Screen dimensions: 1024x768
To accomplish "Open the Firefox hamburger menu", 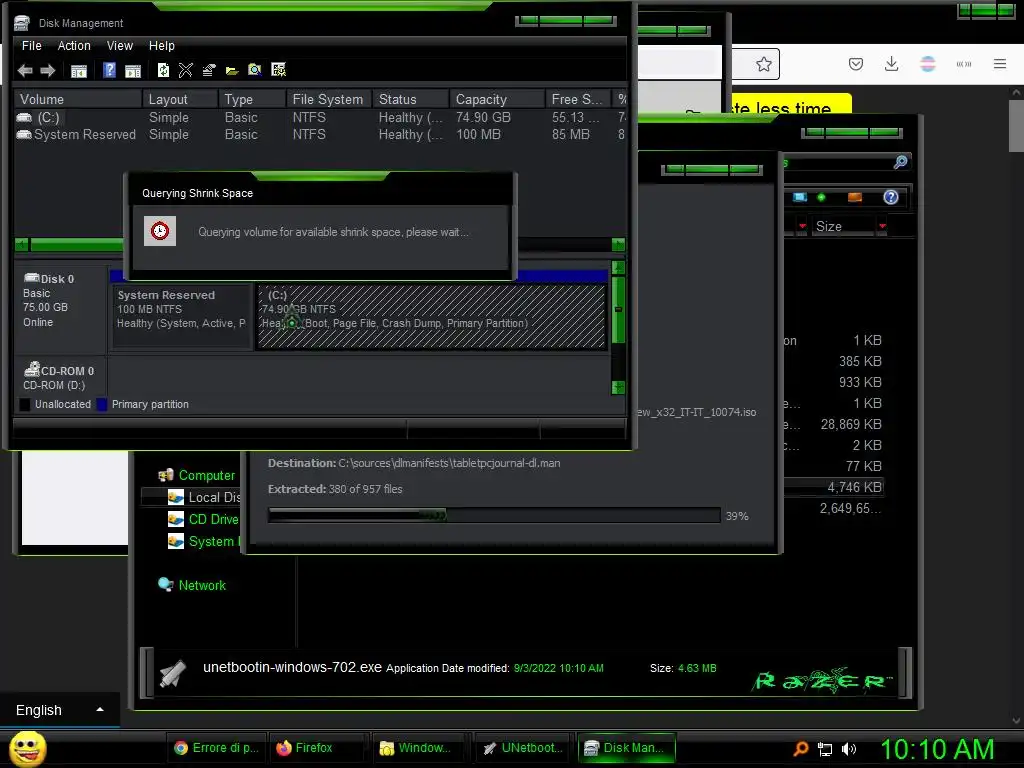I will (1000, 64).
